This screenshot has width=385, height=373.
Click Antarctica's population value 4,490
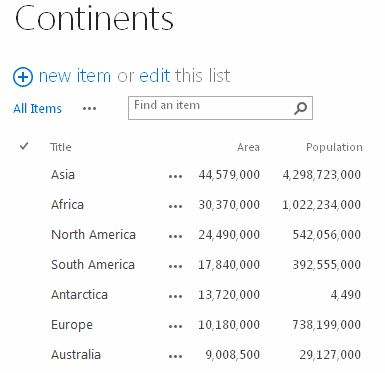[x=346, y=295]
